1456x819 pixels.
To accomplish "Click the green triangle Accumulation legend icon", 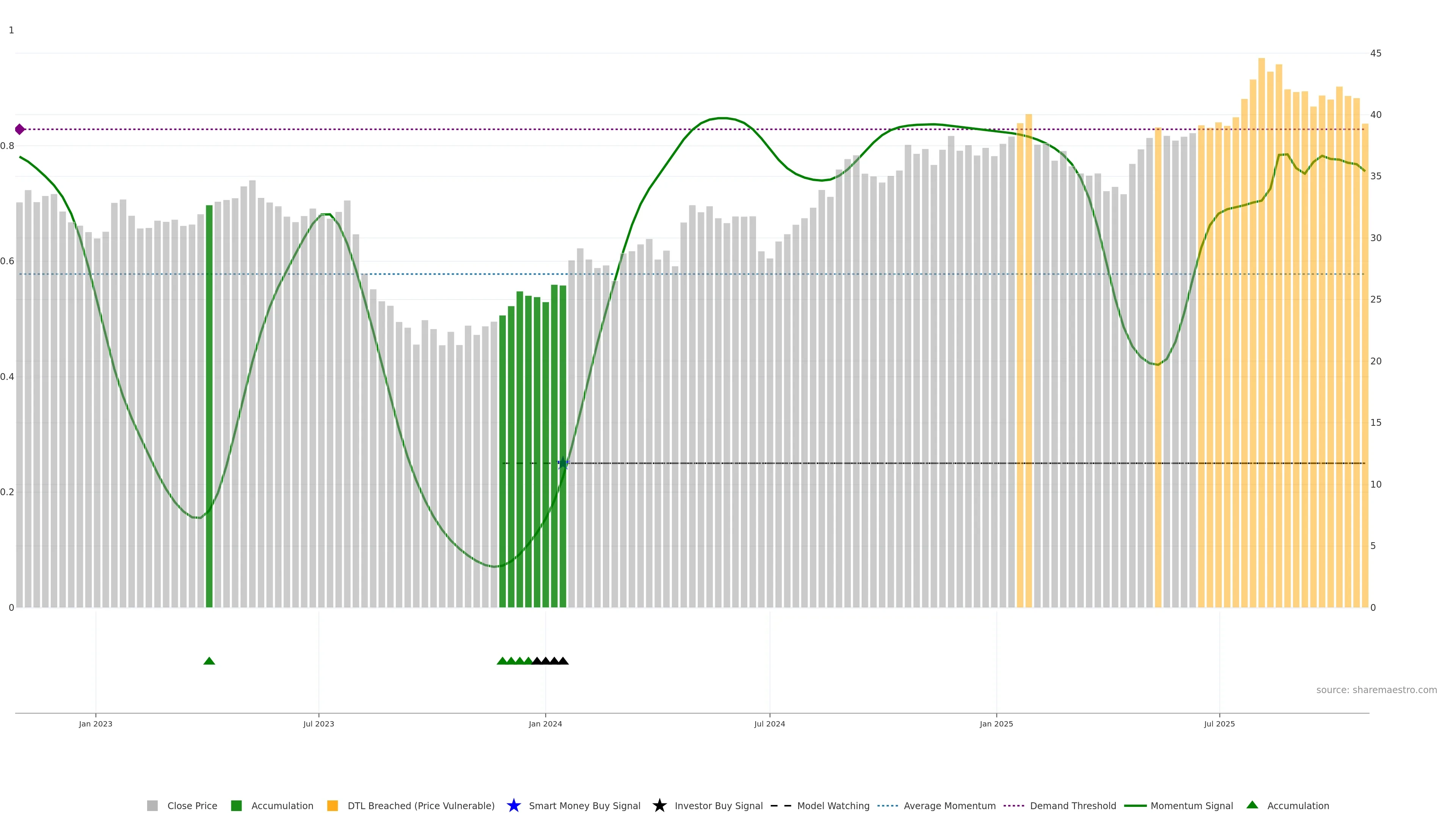I will click(x=1252, y=805).
